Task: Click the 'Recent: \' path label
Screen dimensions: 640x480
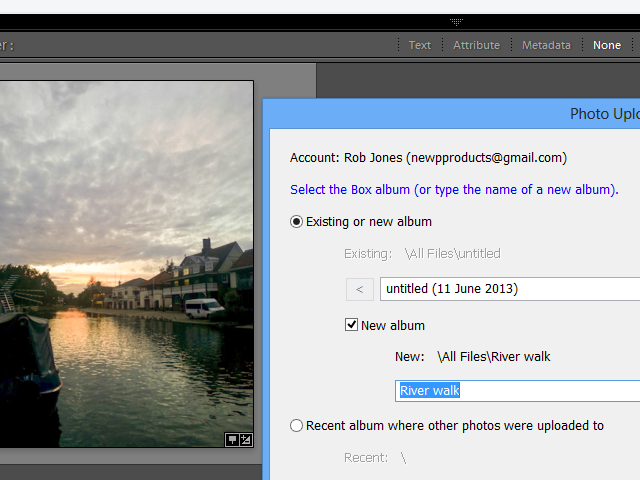Action: [375, 458]
